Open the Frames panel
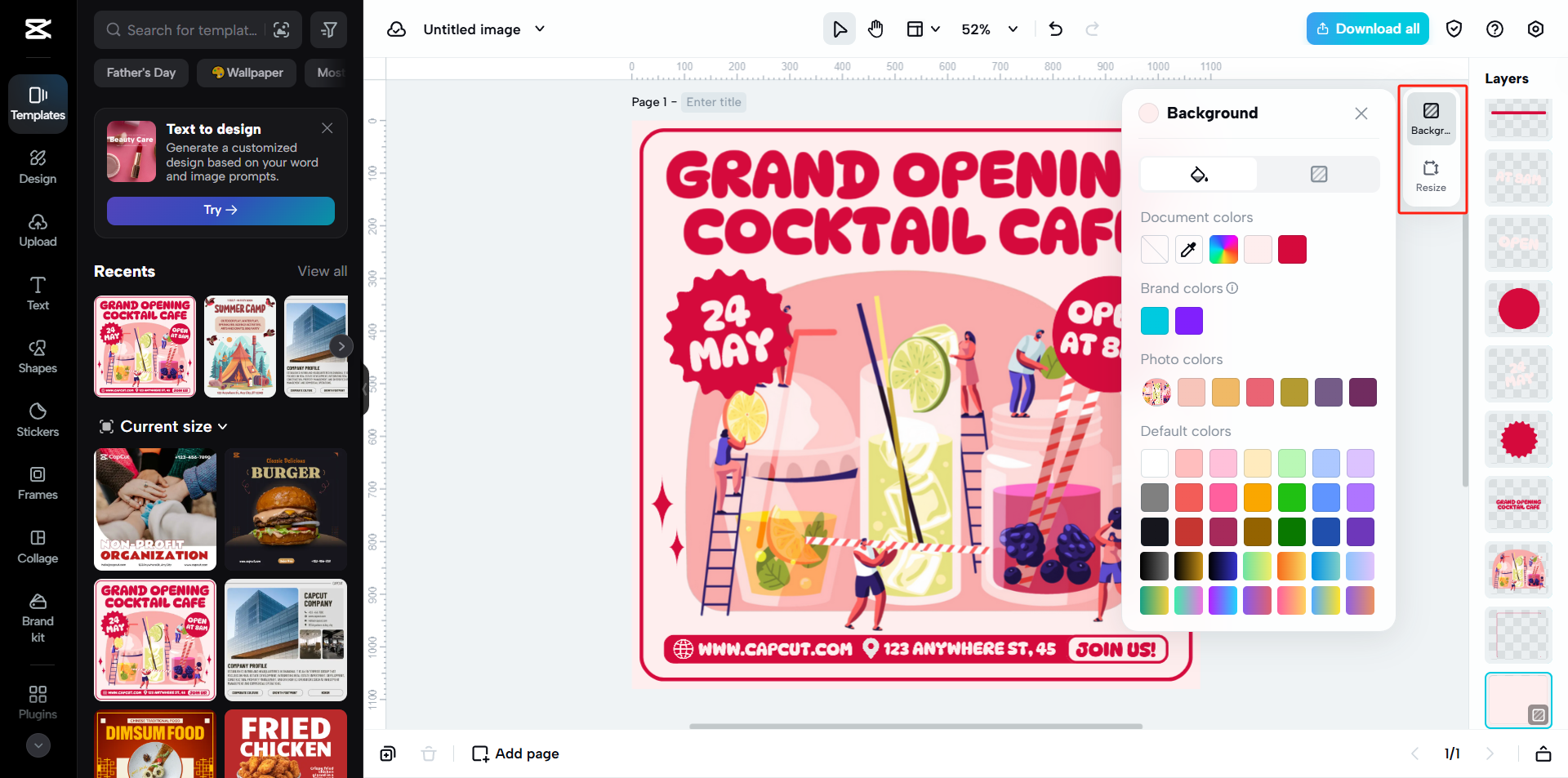 click(x=37, y=482)
